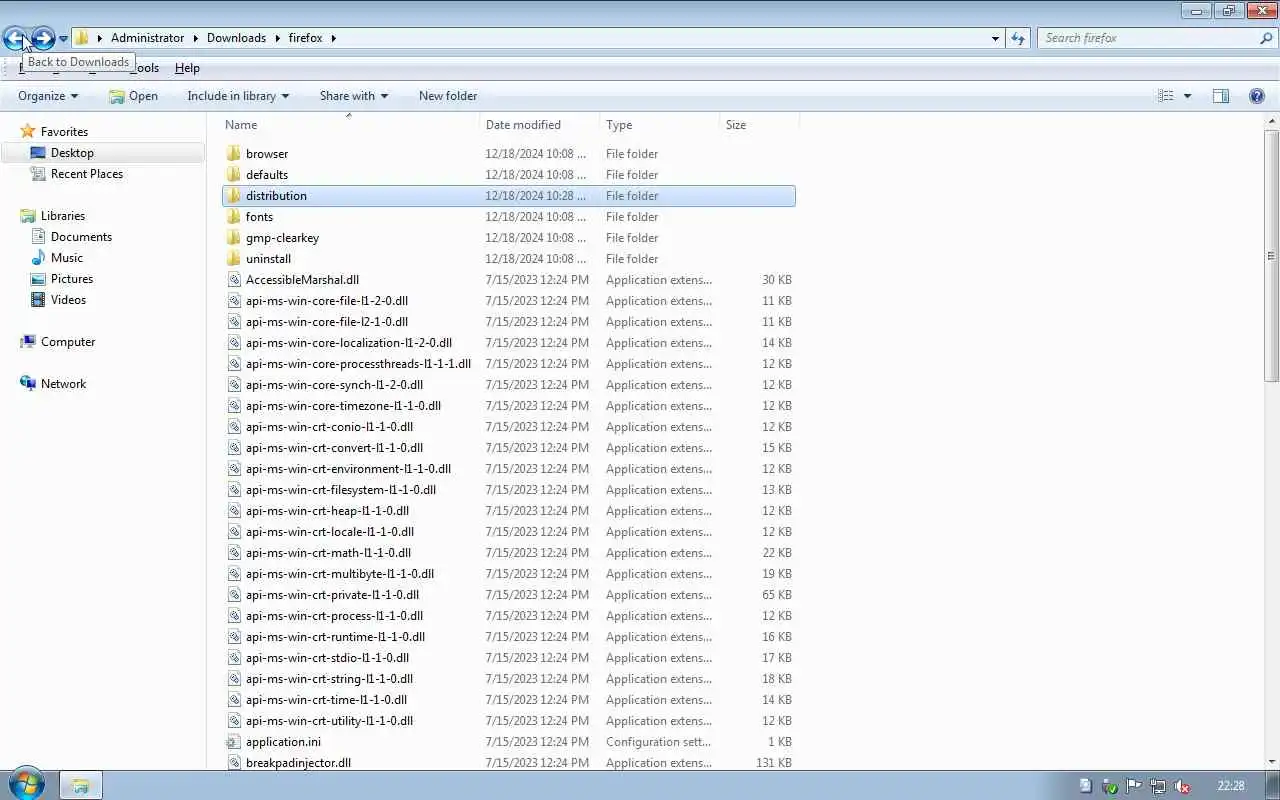Click the taskbar clock showing 22:28
Screen dimensions: 1280x800
(1231, 786)
